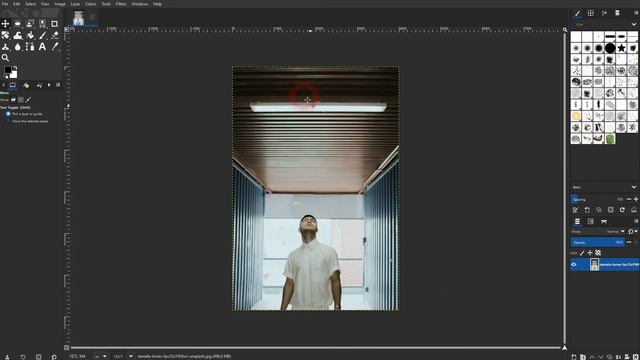This screenshot has height=360, width=640.
Task: Select the Free Select lasso tool
Action: click(x=30, y=24)
